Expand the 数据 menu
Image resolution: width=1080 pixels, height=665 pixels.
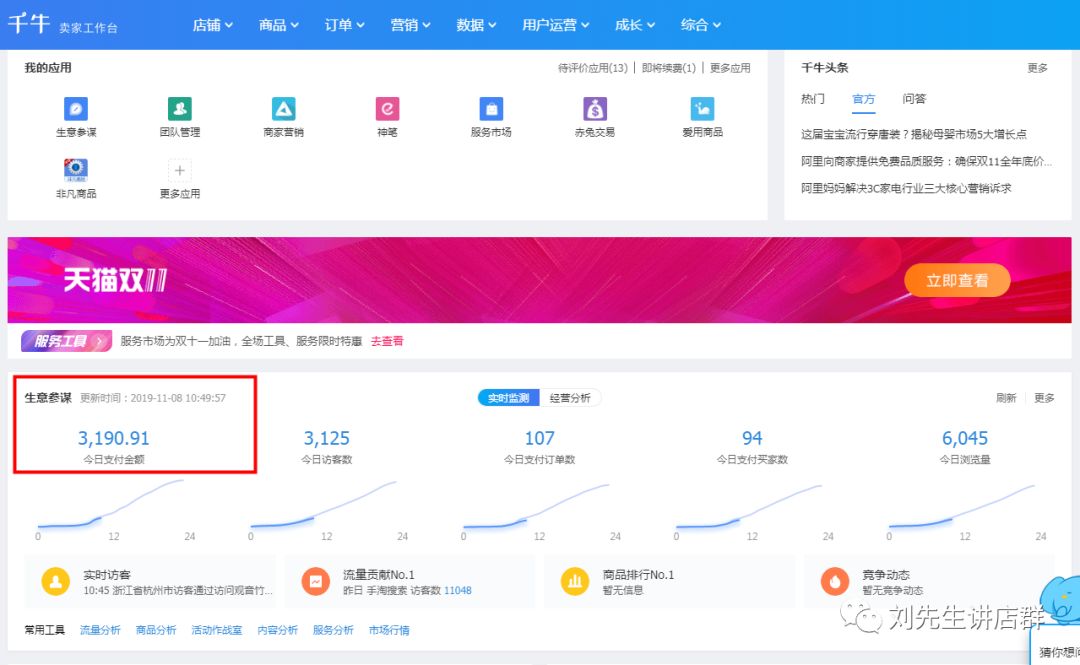(476, 25)
